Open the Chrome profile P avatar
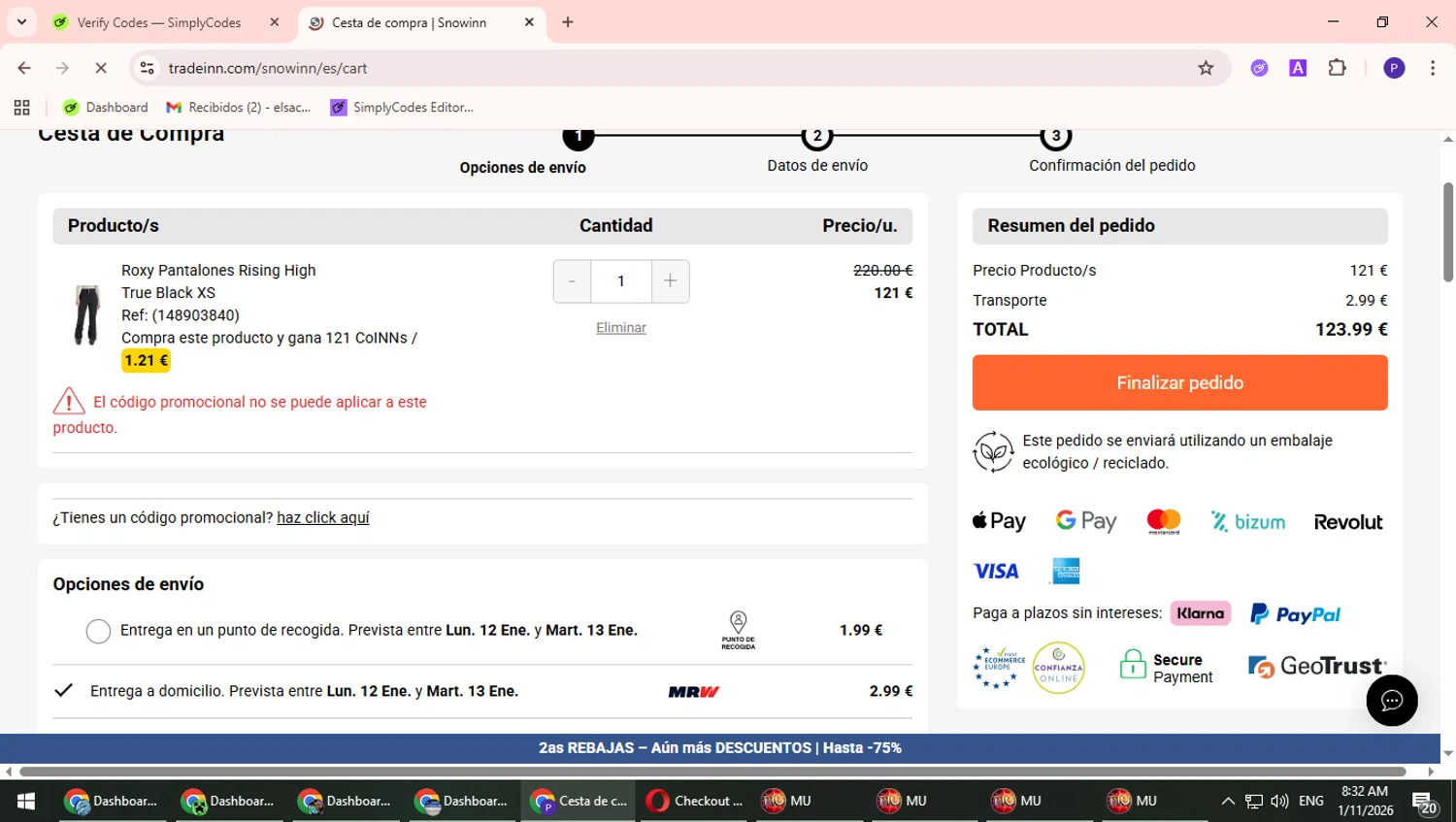1456x822 pixels. pyautogui.click(x=1394, y=68)
